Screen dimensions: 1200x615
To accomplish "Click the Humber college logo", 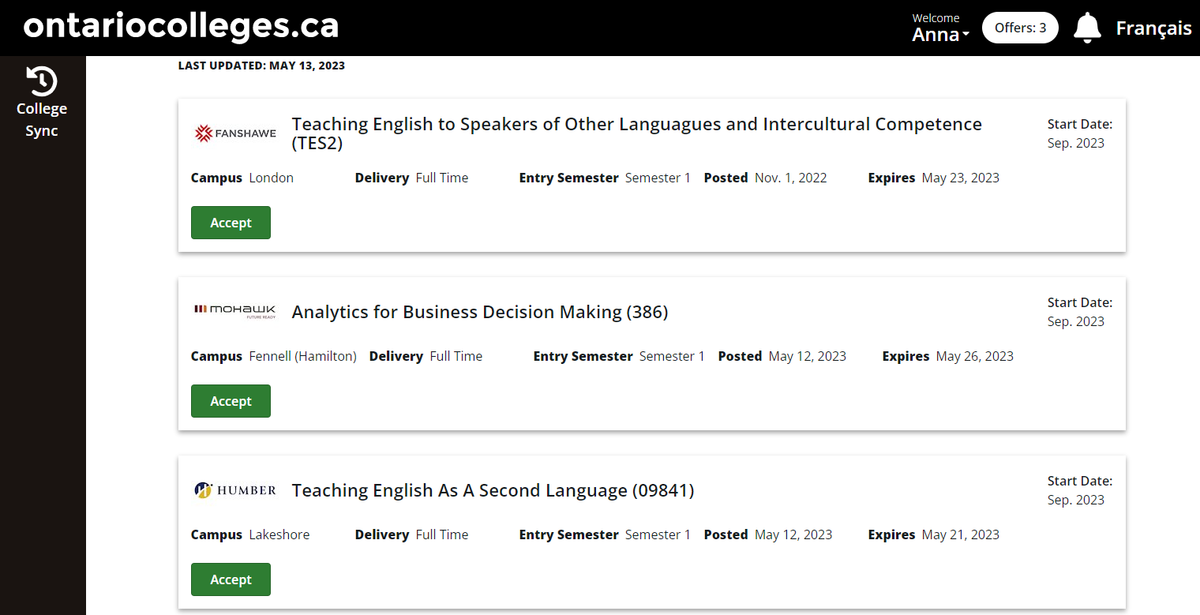I will tap(235, 490).
